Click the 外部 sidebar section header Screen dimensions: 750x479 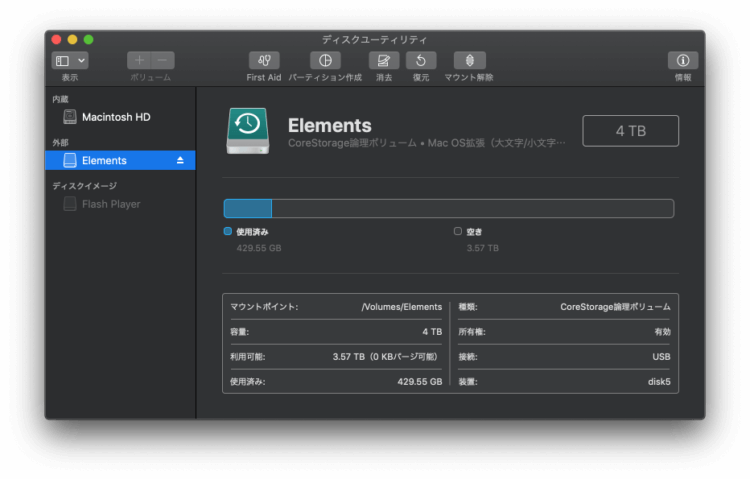[x=60, y=143]
